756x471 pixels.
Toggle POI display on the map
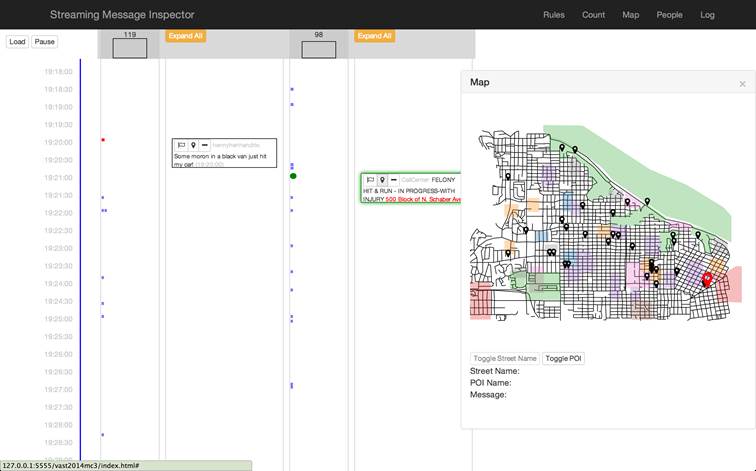(x=563, y=358)
